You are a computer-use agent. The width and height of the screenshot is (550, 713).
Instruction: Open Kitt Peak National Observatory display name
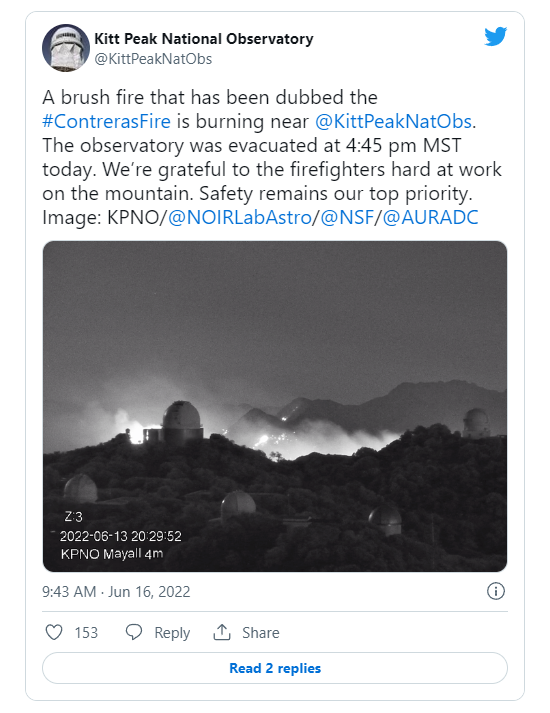tap(204, 39)
